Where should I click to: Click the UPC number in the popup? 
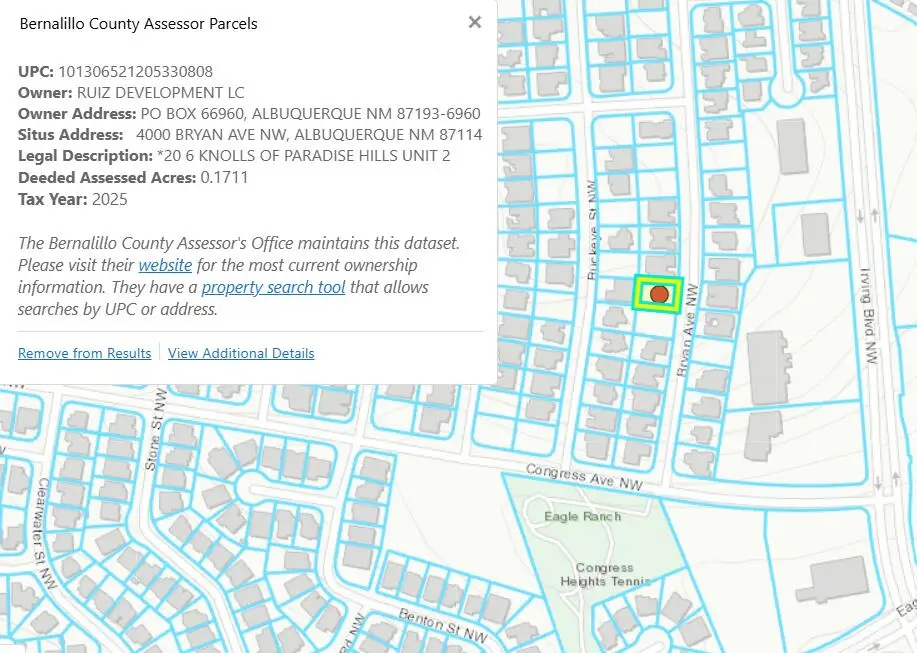pos(135,71)
